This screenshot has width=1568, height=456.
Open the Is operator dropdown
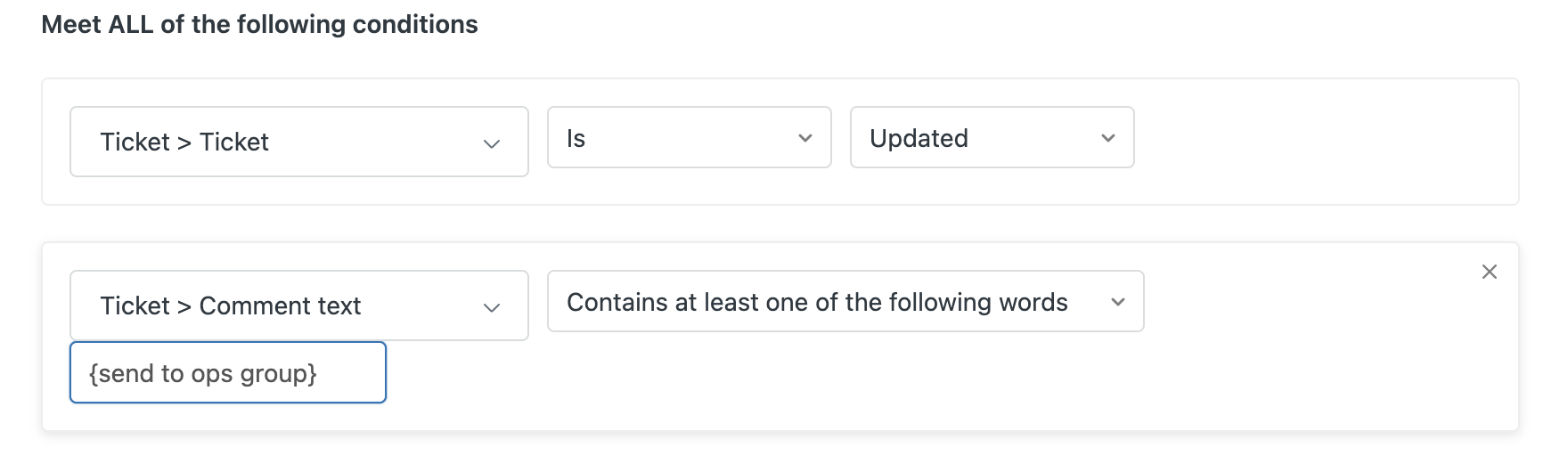688,138
